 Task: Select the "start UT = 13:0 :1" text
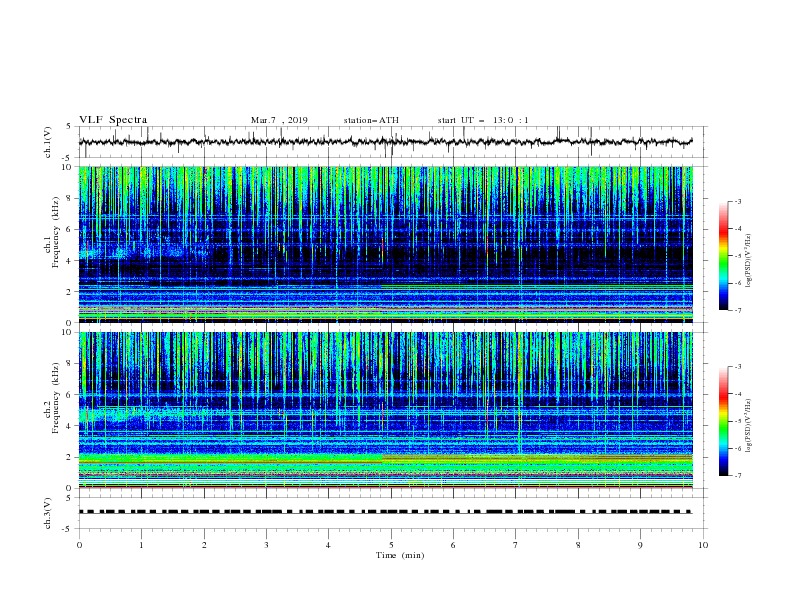tap(483, 120)
